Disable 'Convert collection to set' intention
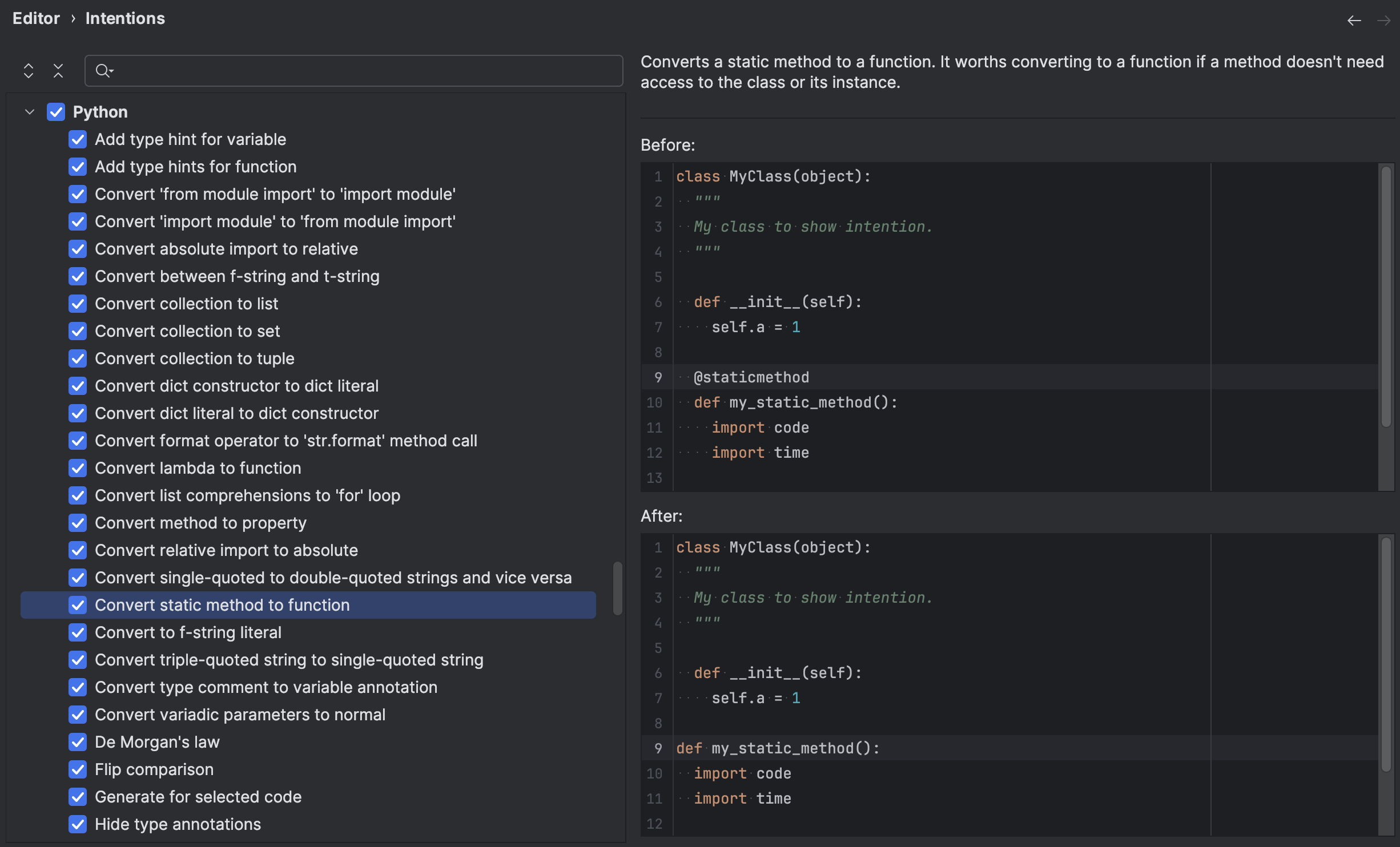This screenshot has width=1400, height=847. point(78,331)
